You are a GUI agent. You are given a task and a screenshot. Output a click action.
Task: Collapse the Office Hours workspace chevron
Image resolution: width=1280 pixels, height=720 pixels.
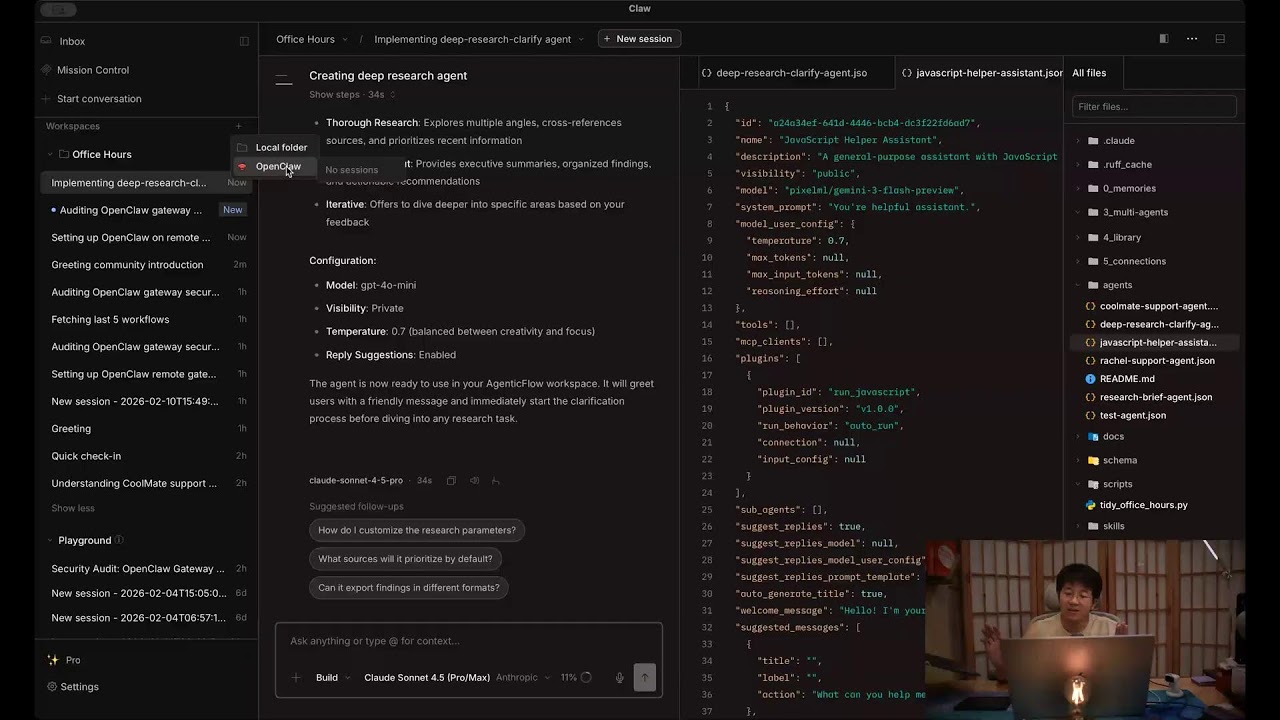tap(50, 154)
